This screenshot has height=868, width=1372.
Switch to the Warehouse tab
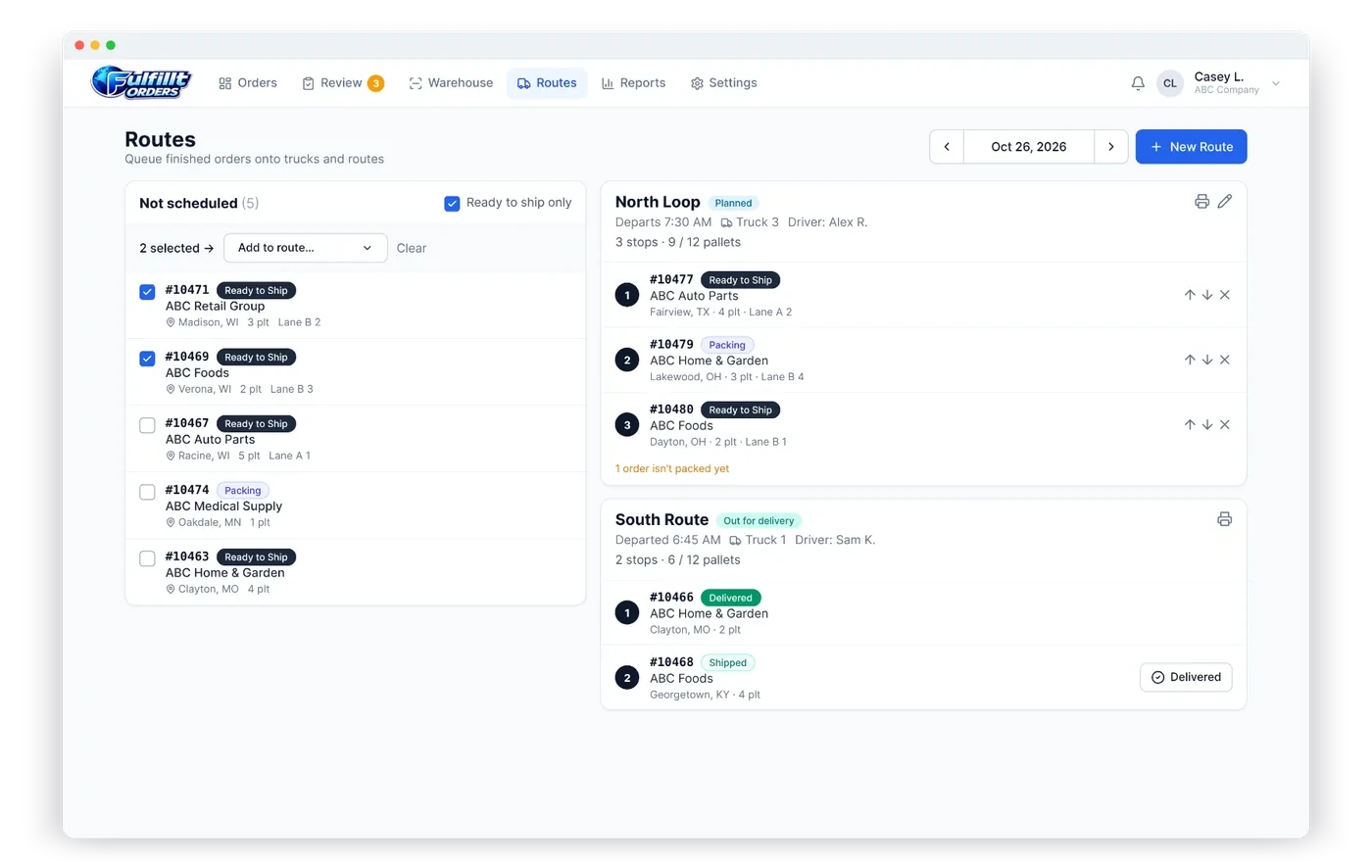451,83
